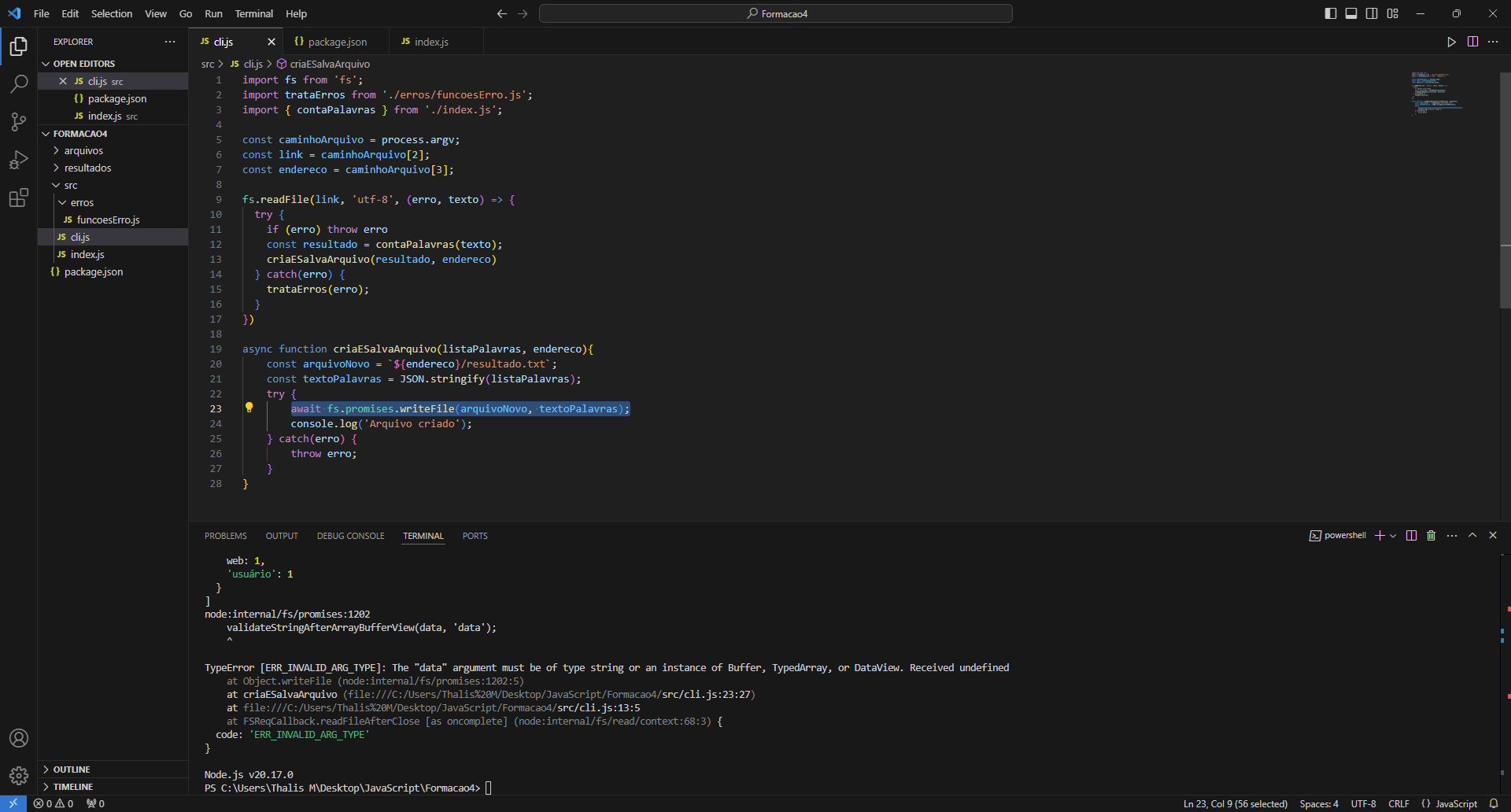Open the Source Control view icon
Viewport: 1511px width, 812px height.
pyautogui.click(x=19, y=122)
